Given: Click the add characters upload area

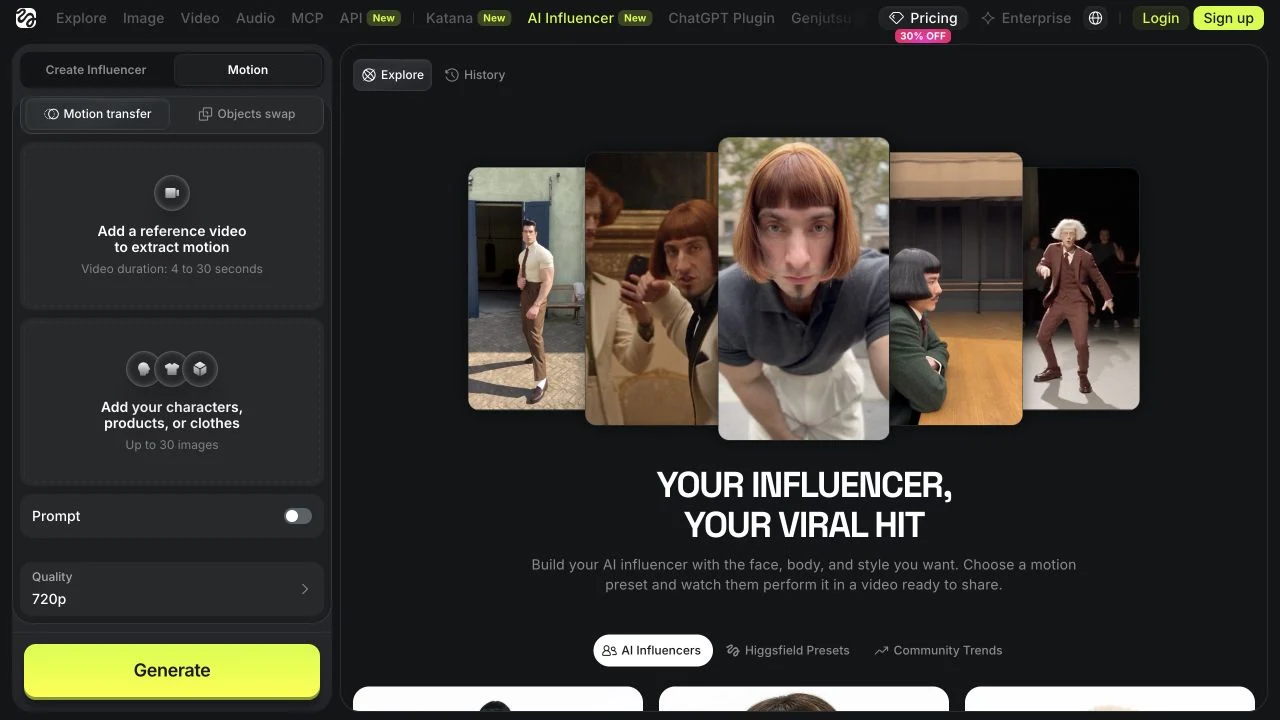Looking at the screenshot, I should (x=172, y=402).
